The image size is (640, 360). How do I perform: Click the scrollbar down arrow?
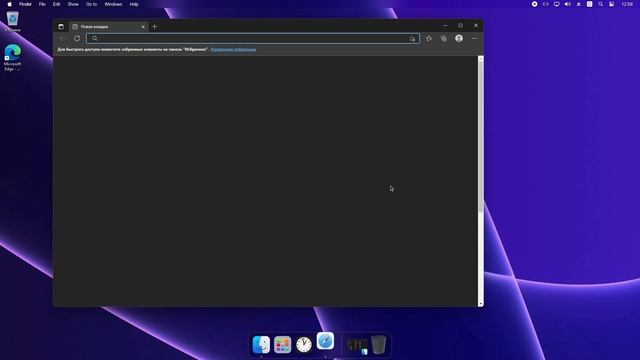coord(480,304)
